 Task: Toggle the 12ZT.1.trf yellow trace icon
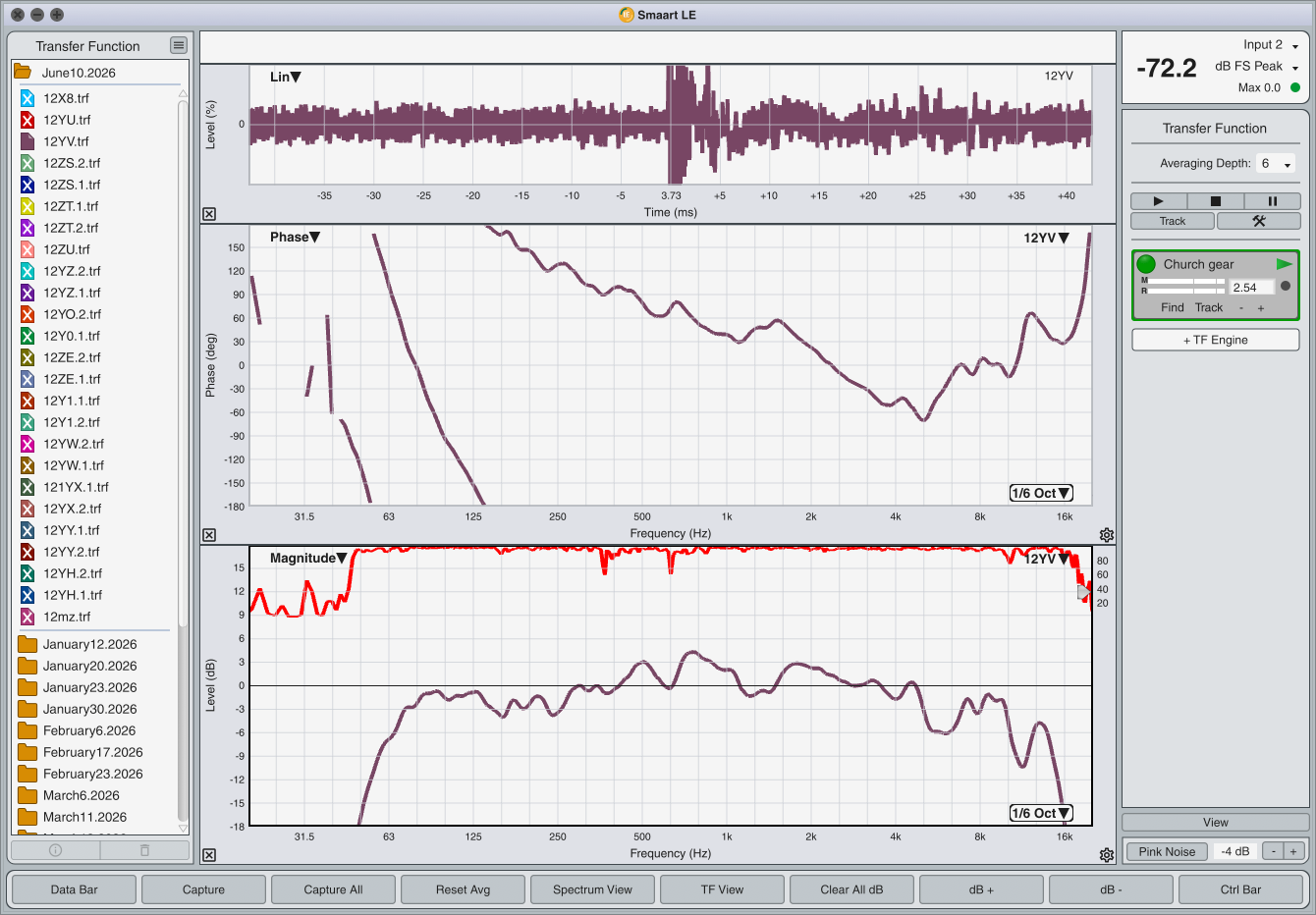[27, 206]
